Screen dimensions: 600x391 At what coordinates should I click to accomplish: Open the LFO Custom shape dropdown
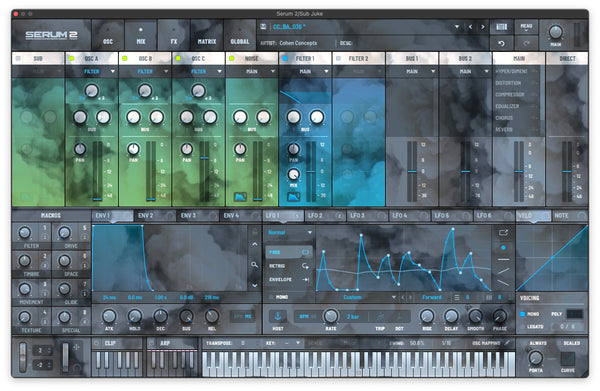click(356, 297)
